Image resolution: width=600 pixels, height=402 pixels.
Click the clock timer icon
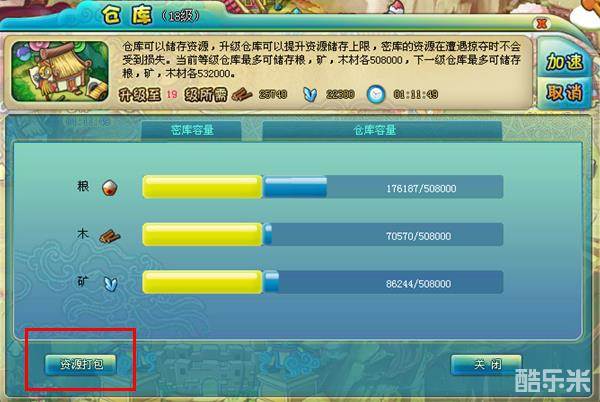(376, 94)
